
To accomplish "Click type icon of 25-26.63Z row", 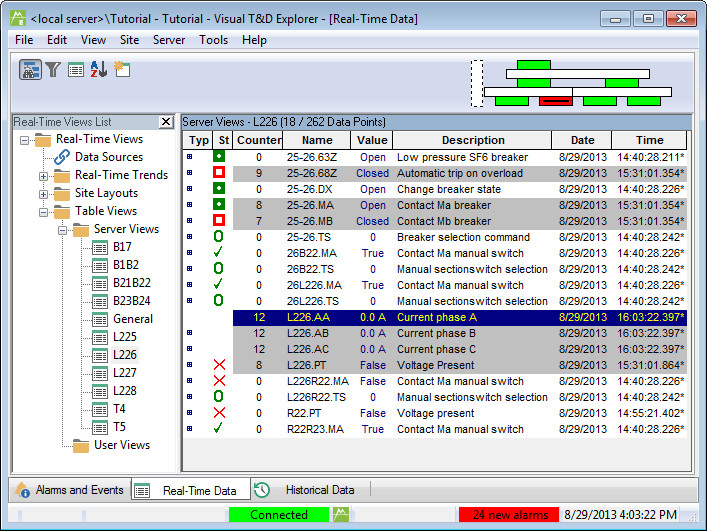I will click(x=190, y=157).
